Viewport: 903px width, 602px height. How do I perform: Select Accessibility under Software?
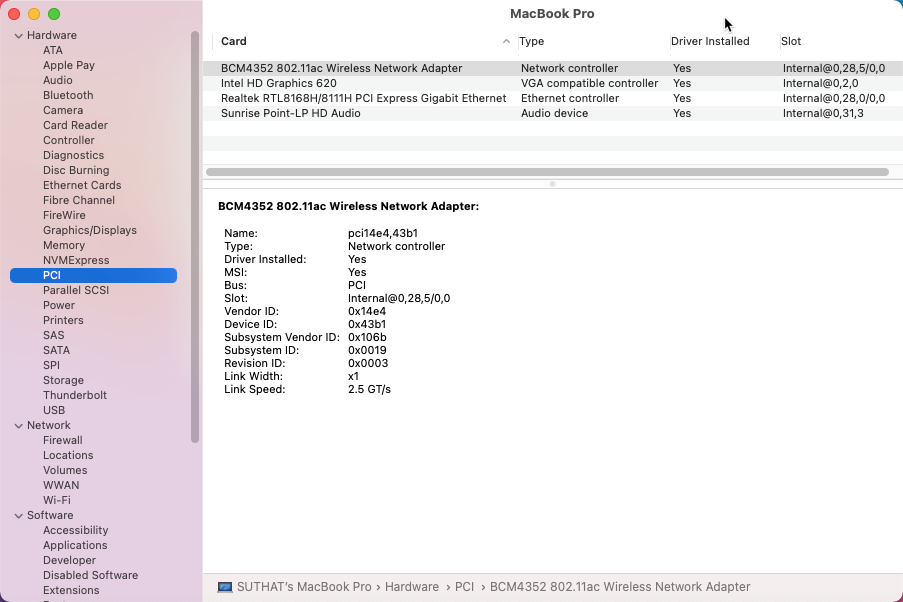click(x=75, y=529)
